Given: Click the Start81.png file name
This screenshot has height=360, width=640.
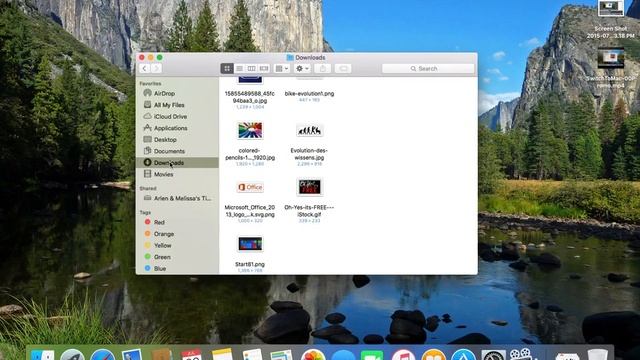Looking at the screenshot, I should click(250, 264).
